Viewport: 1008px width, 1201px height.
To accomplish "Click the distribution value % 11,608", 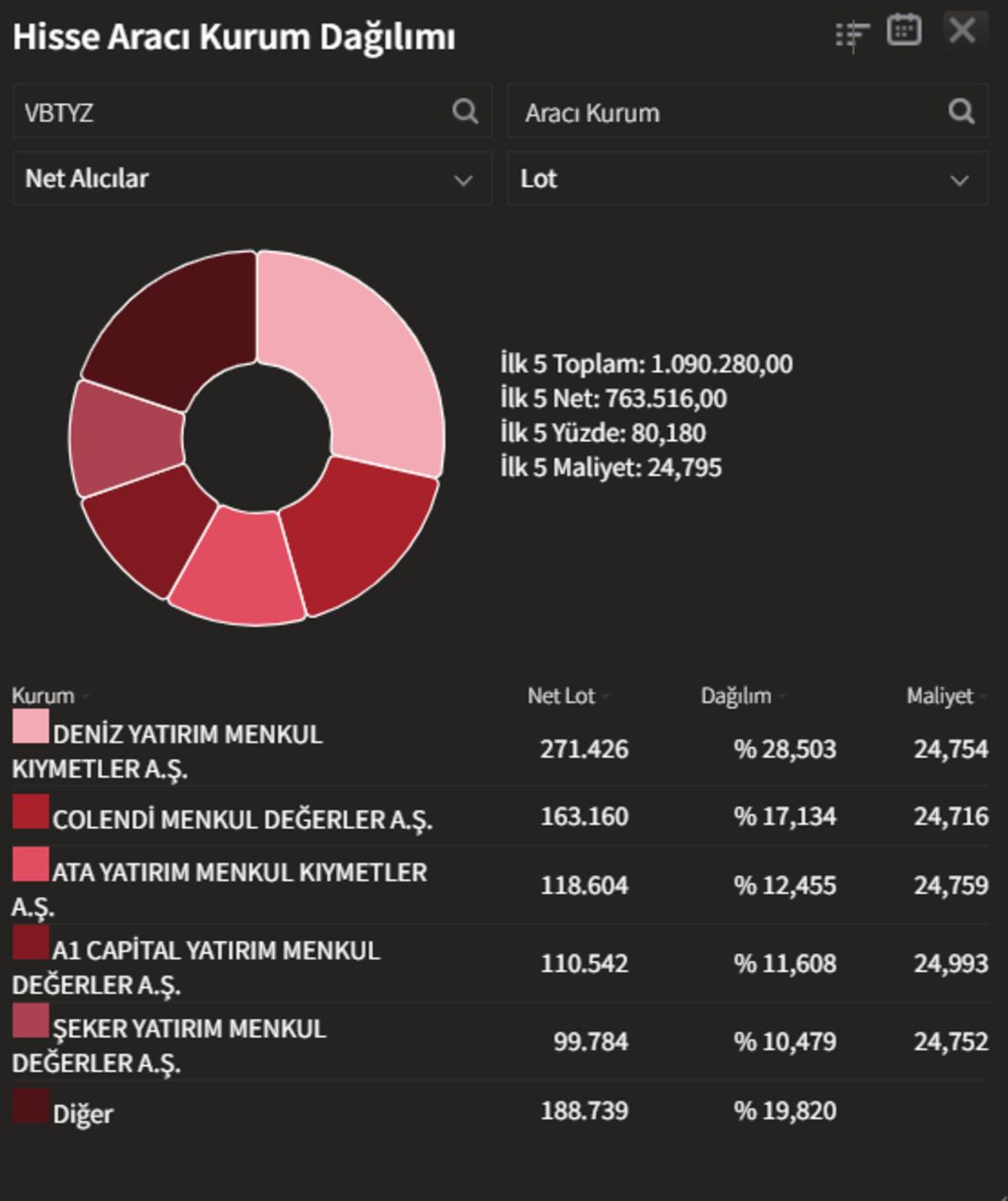I will click(x=785, y=962).
